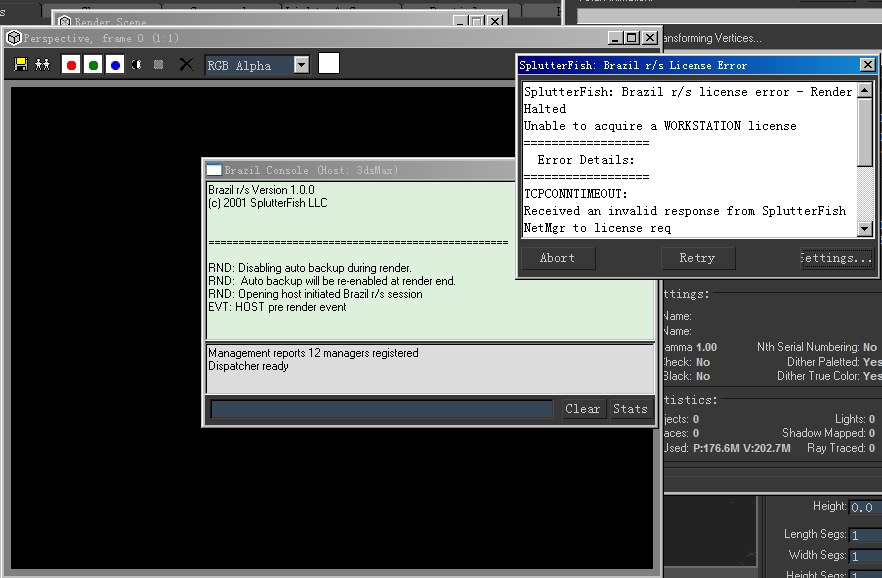Focus the Brazil Console command input field

[382, 409]
